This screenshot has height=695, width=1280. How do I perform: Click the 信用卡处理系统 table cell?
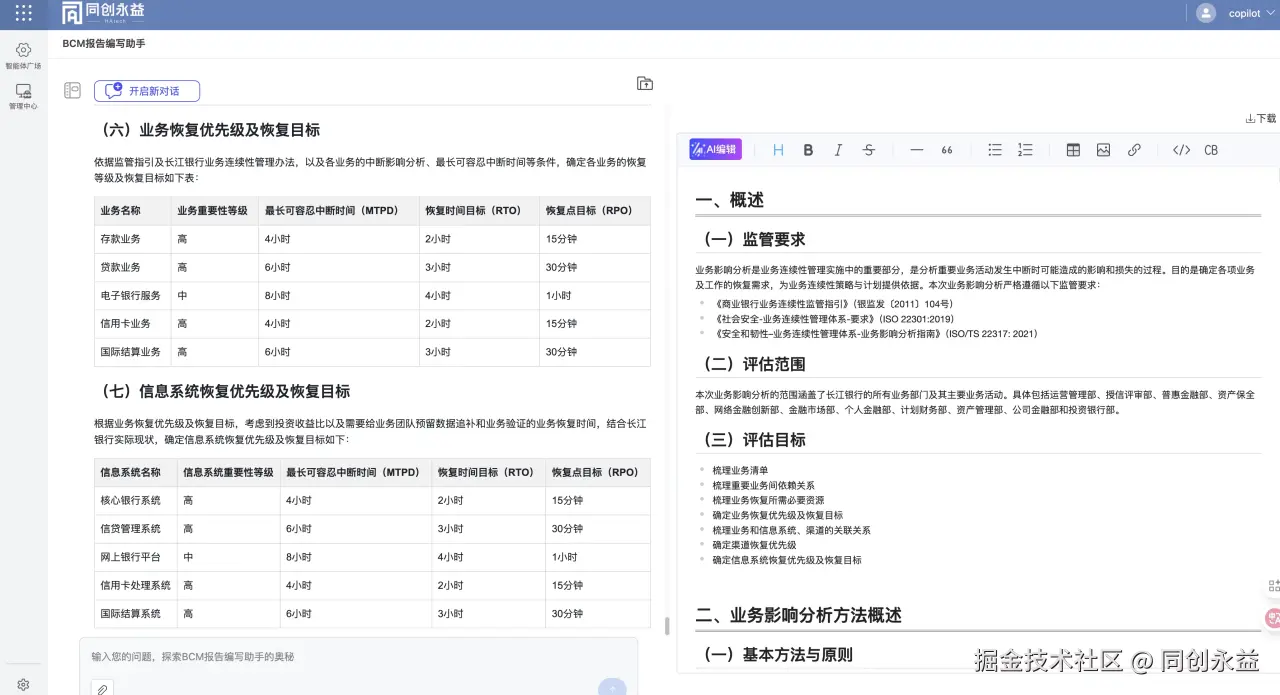[136, 585]
